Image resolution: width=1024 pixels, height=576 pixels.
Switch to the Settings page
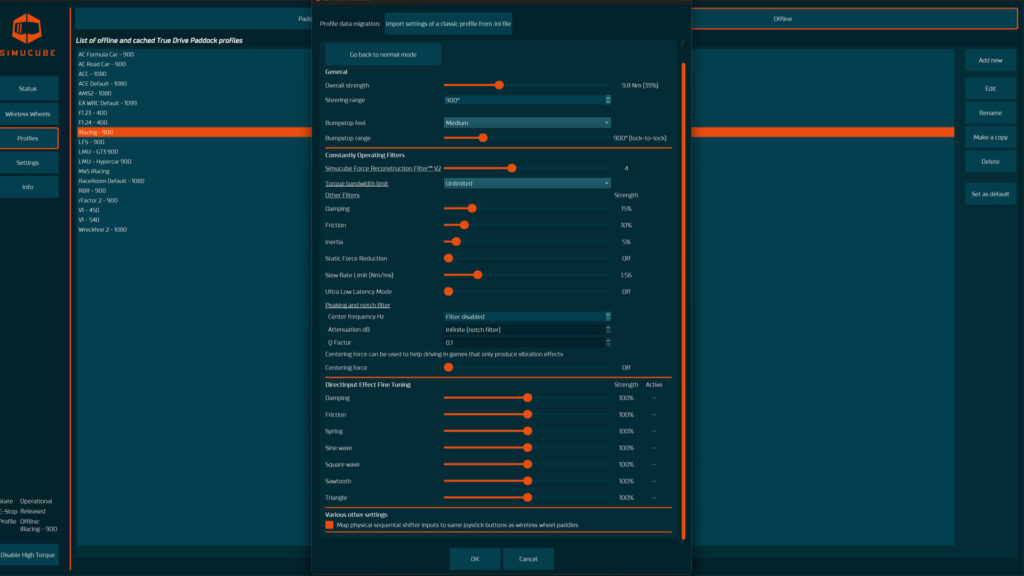pos(28,162)
